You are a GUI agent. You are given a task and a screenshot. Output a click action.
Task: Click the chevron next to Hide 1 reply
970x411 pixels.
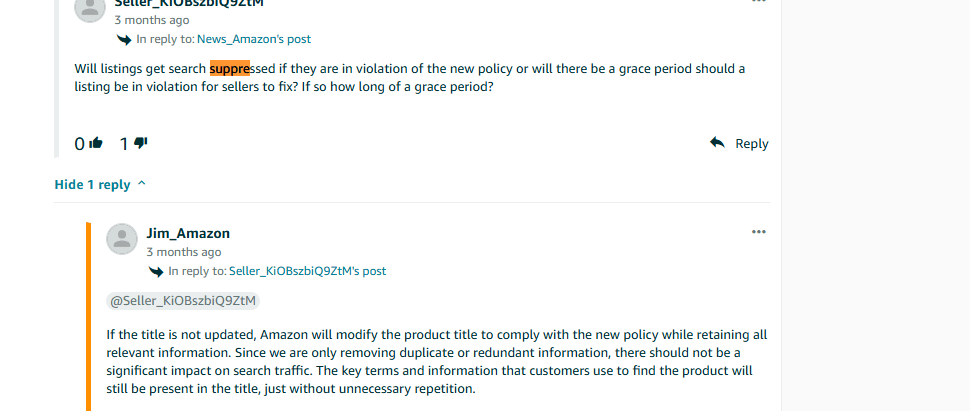point(141,184)
